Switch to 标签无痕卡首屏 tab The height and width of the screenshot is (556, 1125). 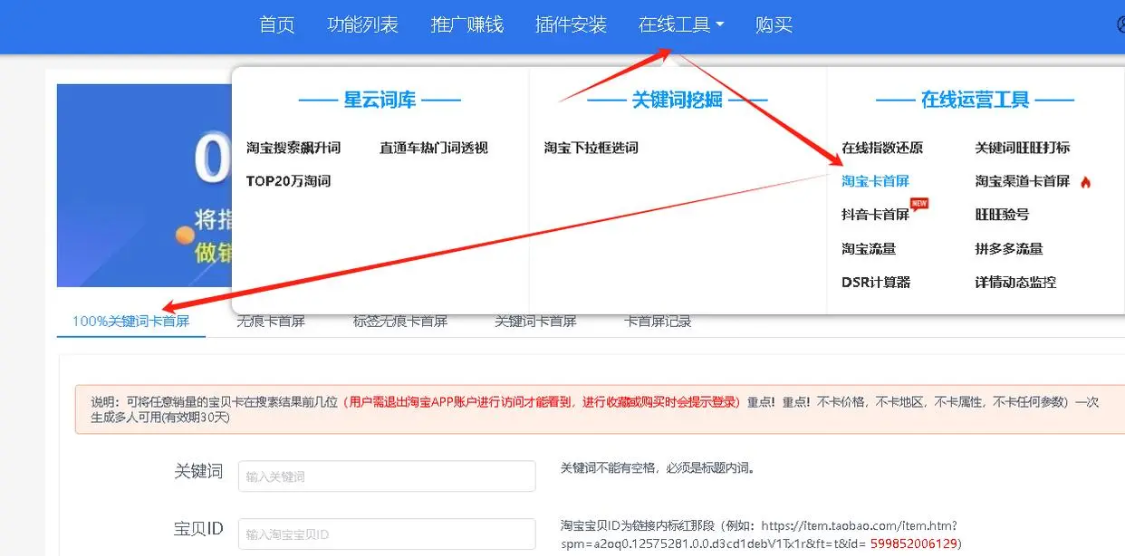(x=400, y=321)
